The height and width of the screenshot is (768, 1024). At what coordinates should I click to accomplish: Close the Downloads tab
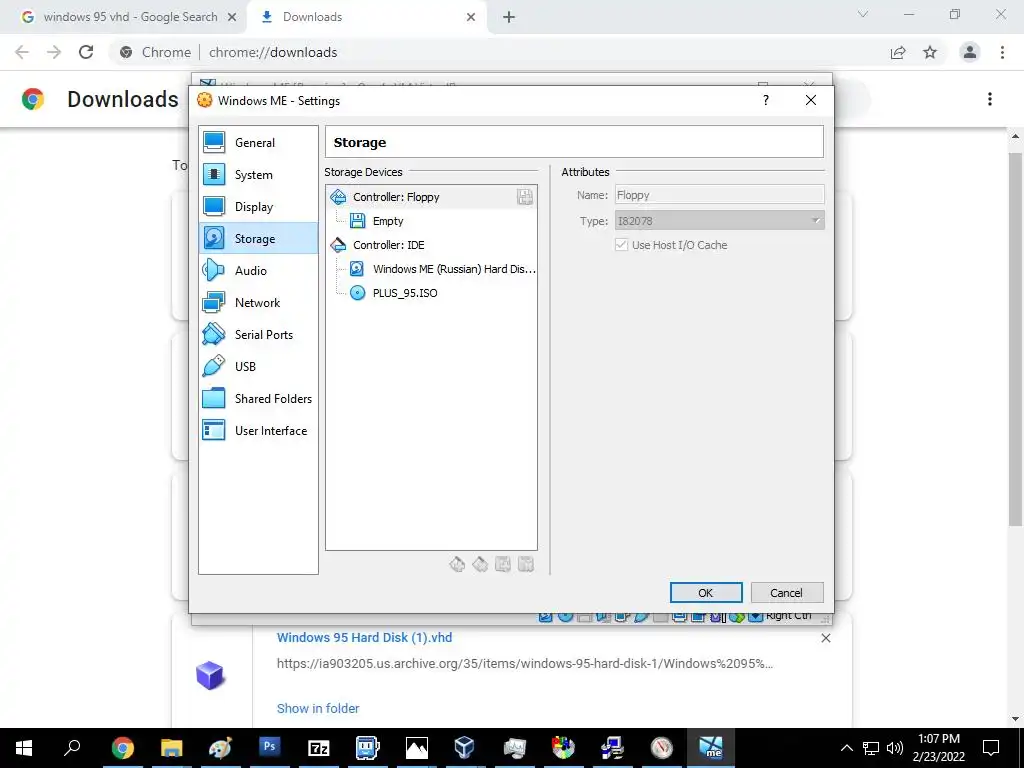pyautogui.click(x=471, y=17)
